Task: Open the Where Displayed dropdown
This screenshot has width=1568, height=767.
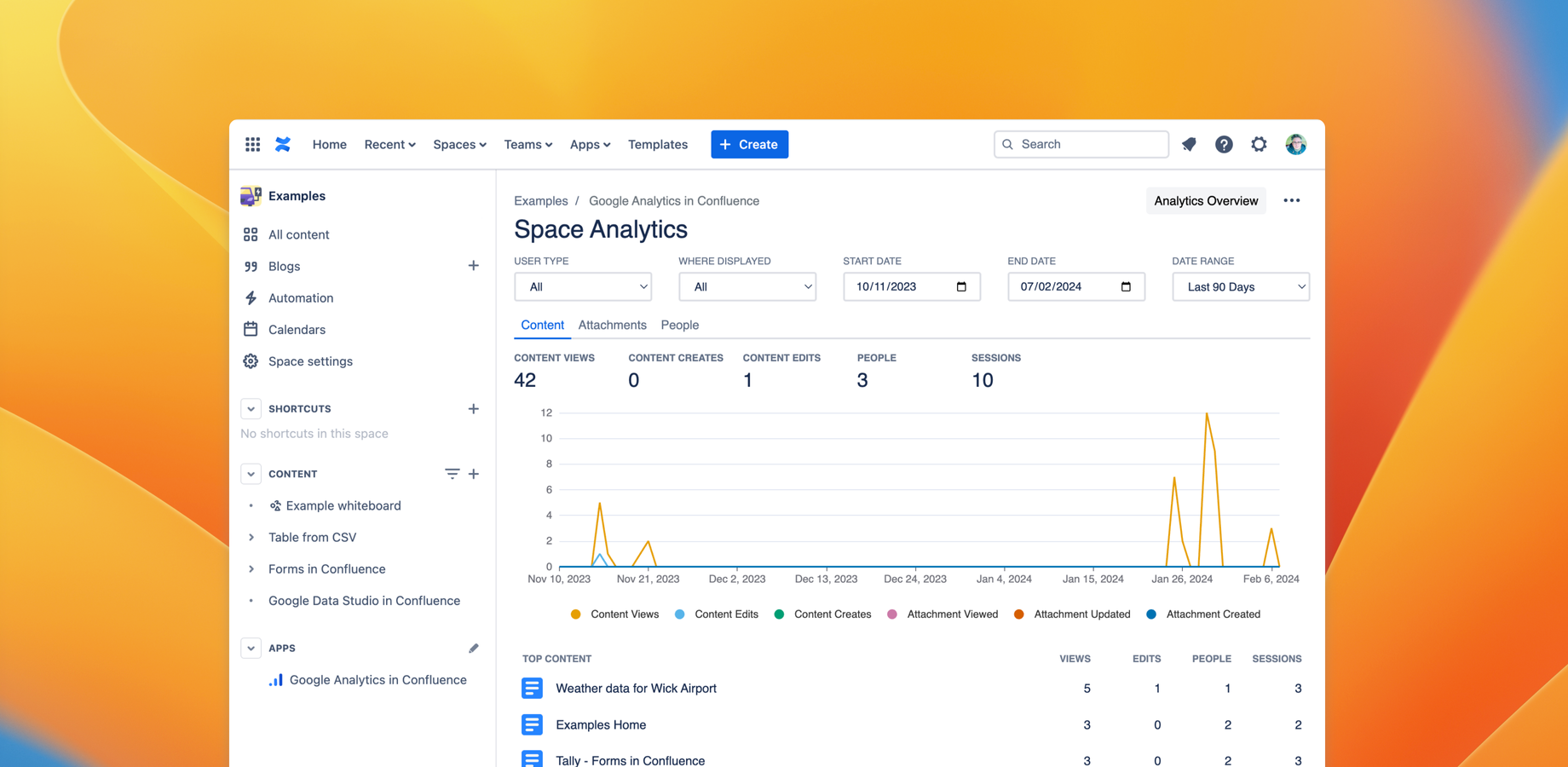Action: (x=747, y=287)
